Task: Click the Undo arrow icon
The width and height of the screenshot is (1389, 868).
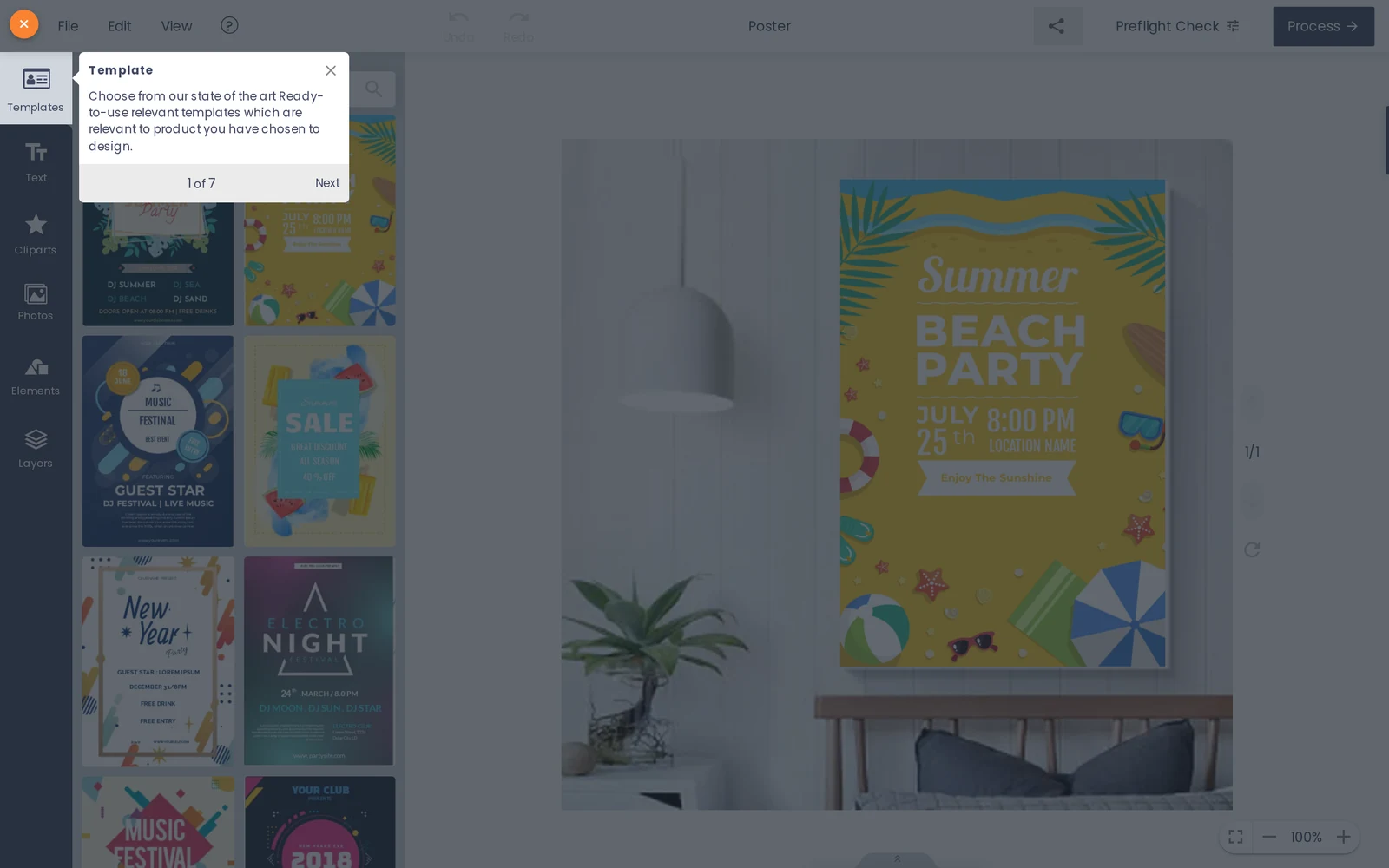Action: (x=458, y=18)
